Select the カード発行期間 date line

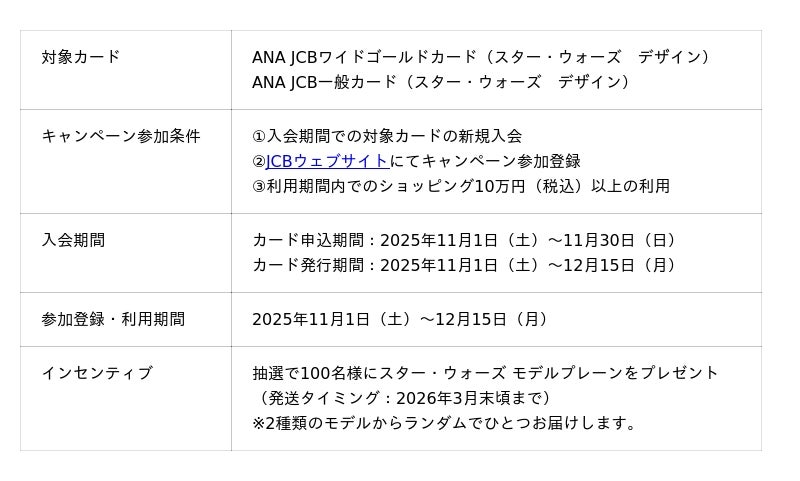(465, 265)
